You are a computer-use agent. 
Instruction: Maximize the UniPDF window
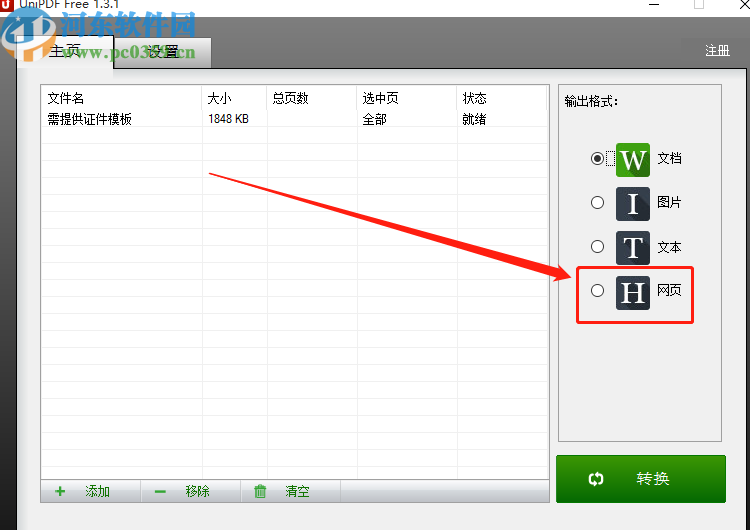(699, 4)
